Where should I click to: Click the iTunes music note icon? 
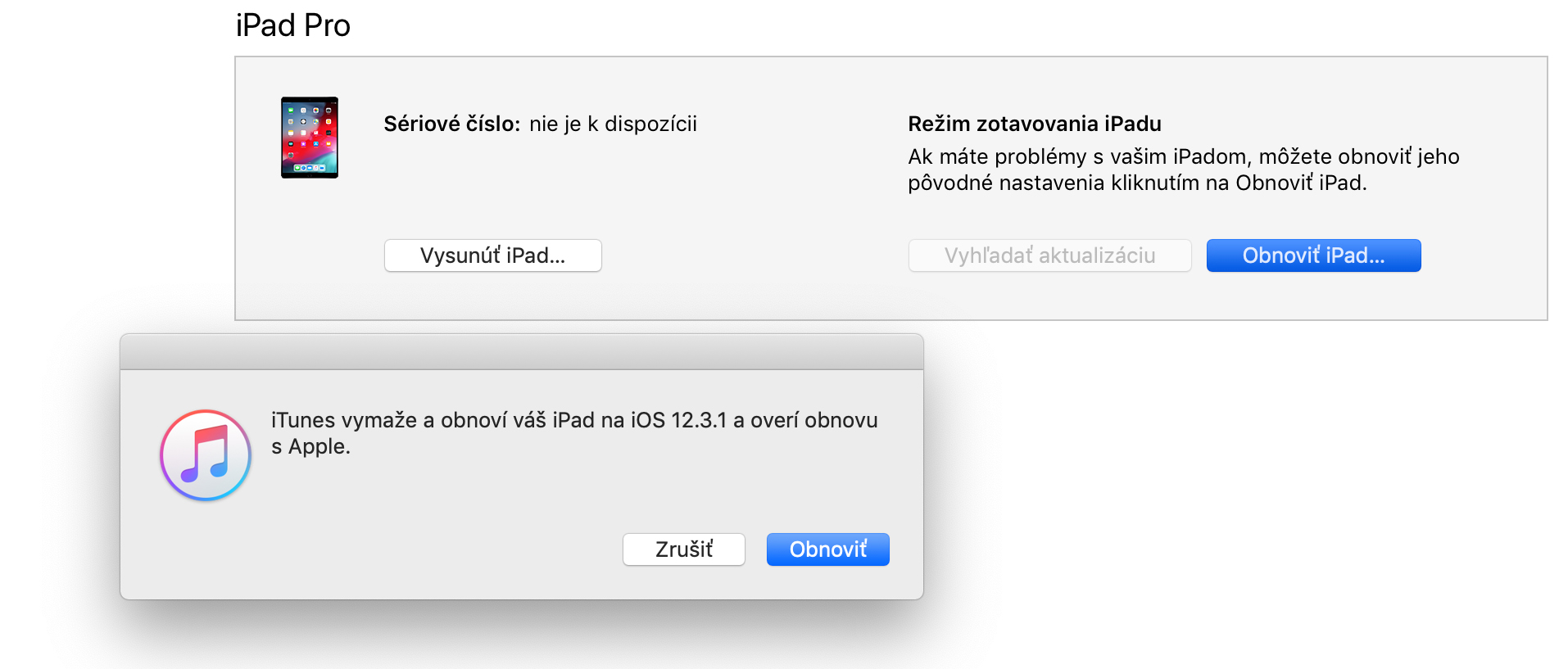(x=206, y=455)
